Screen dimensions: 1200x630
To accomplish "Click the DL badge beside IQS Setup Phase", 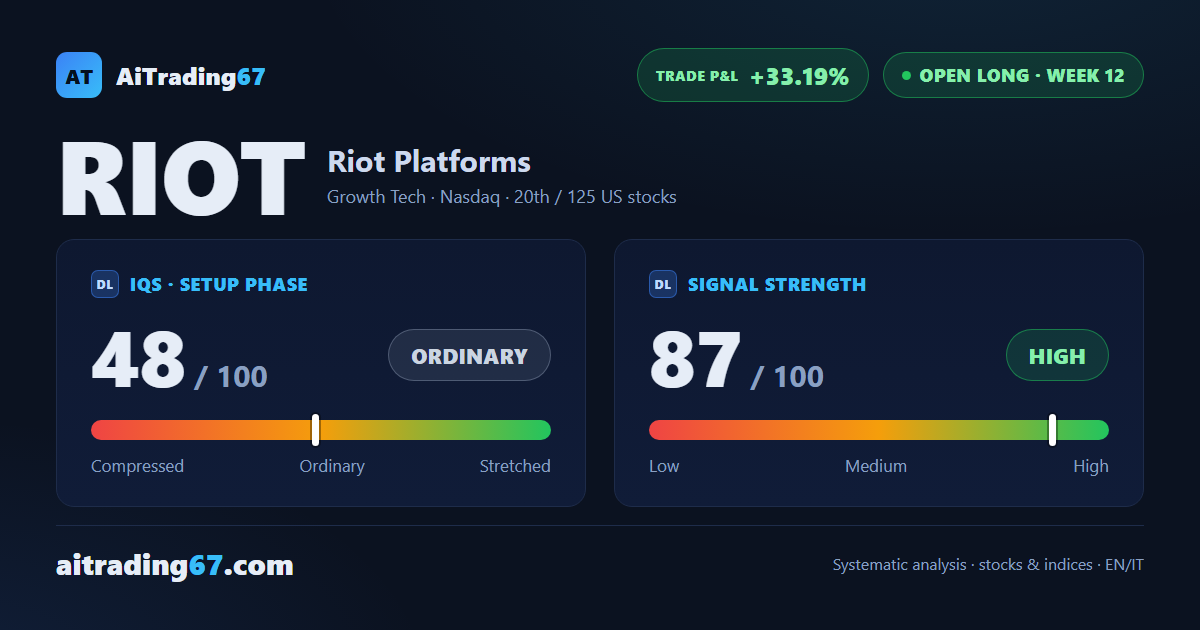I will pos(105,284).
